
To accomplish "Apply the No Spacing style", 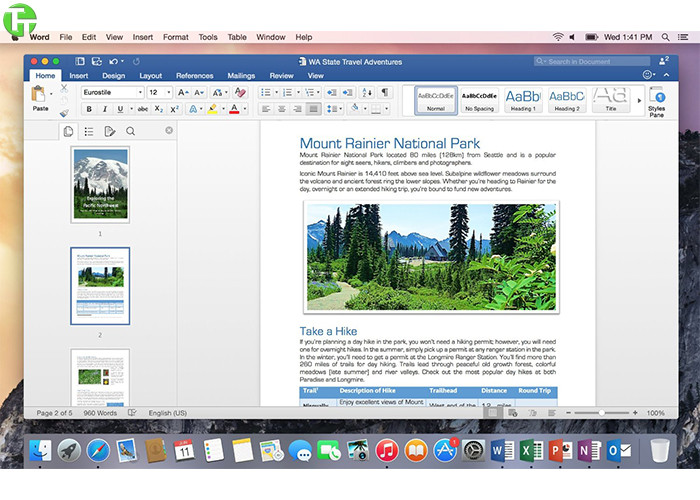I will [480, 100].
